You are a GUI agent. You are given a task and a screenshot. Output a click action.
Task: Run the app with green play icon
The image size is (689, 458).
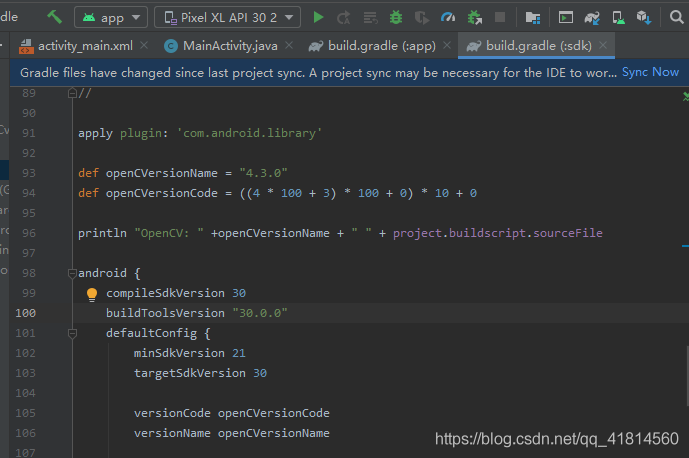pos(318,17)
